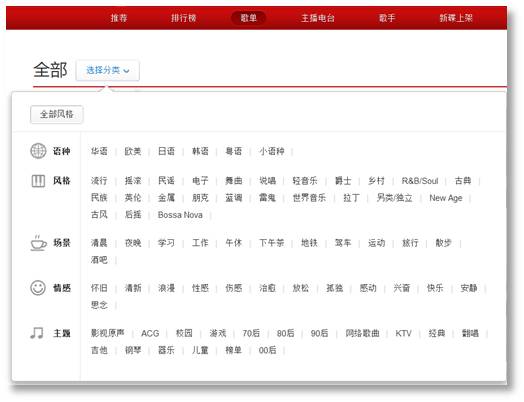The width and height of the screenshot is (524, 402).
Task: Choose the New Age style
Action: pos(446,198)
